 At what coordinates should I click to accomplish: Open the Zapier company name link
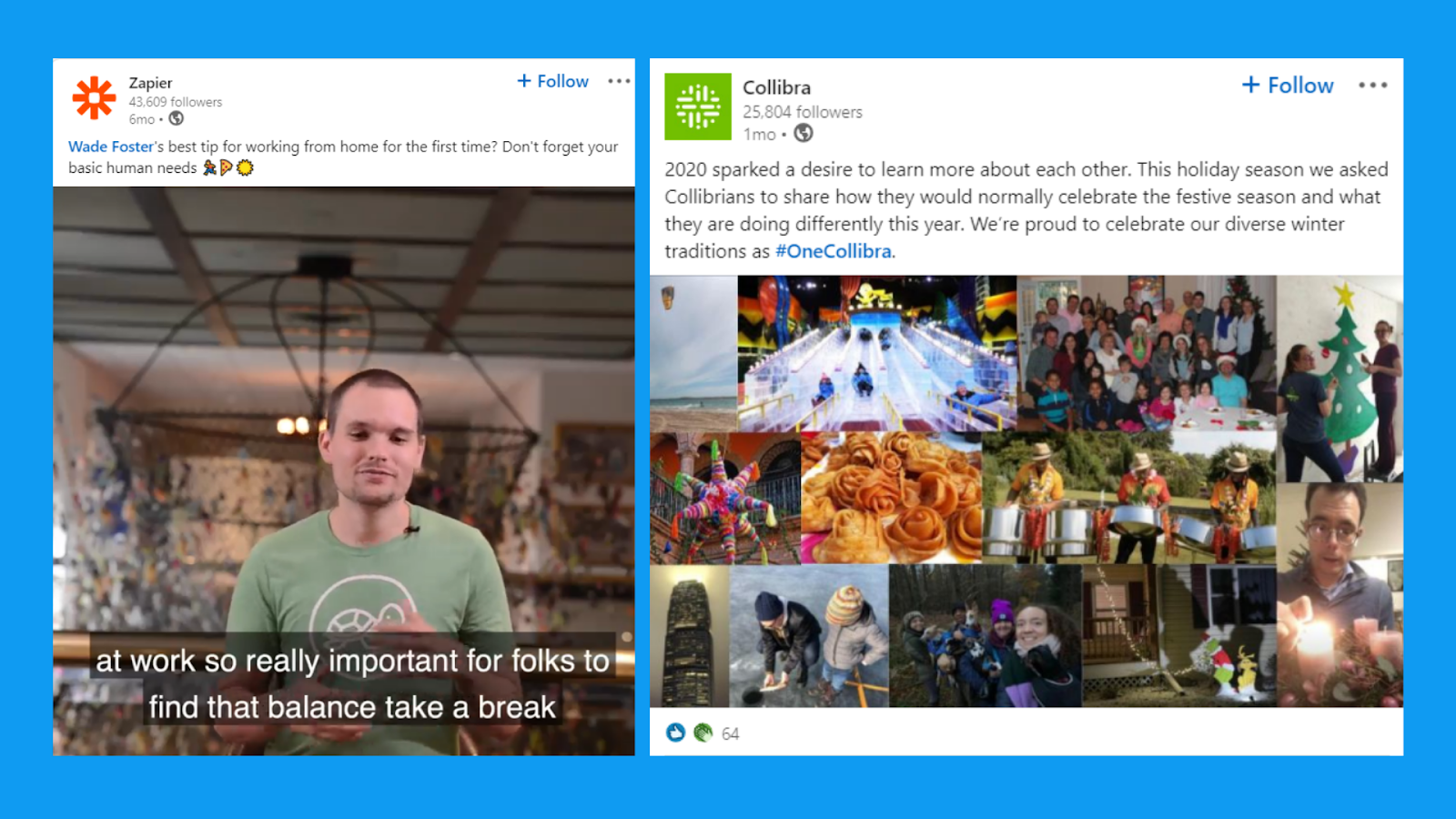click(x=150, y=83)
